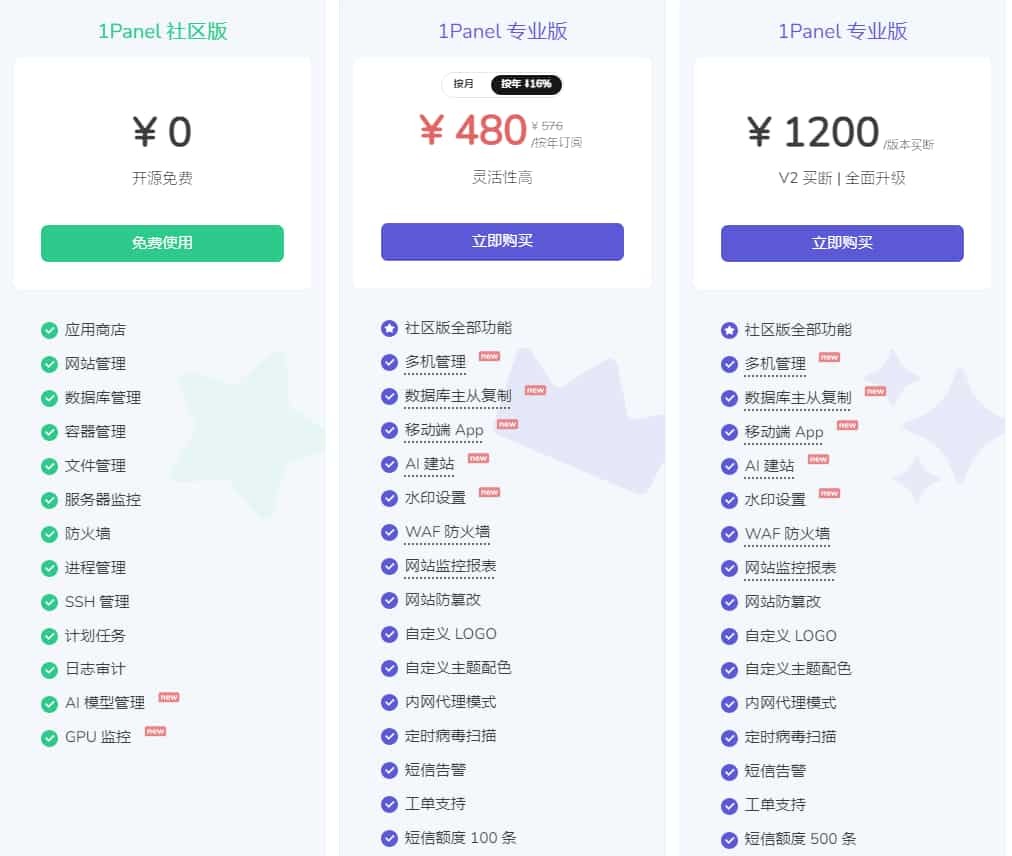Image resolution: width=1012 pixels, height=856 pixels.
Task: Click the new badge beside AI 模型管理
Action: click(x=169, y=698)
